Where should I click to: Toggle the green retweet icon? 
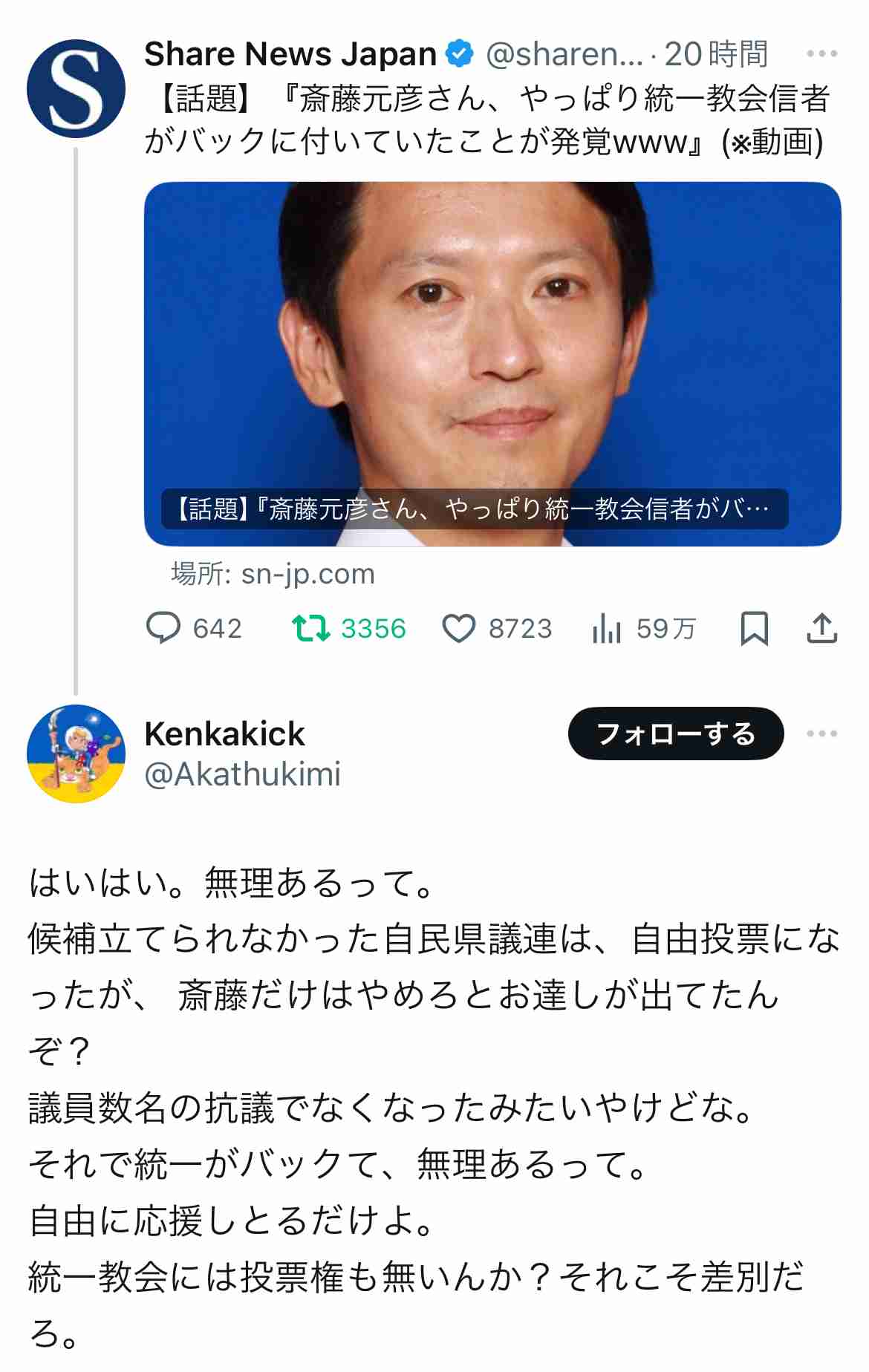(310, 628)
